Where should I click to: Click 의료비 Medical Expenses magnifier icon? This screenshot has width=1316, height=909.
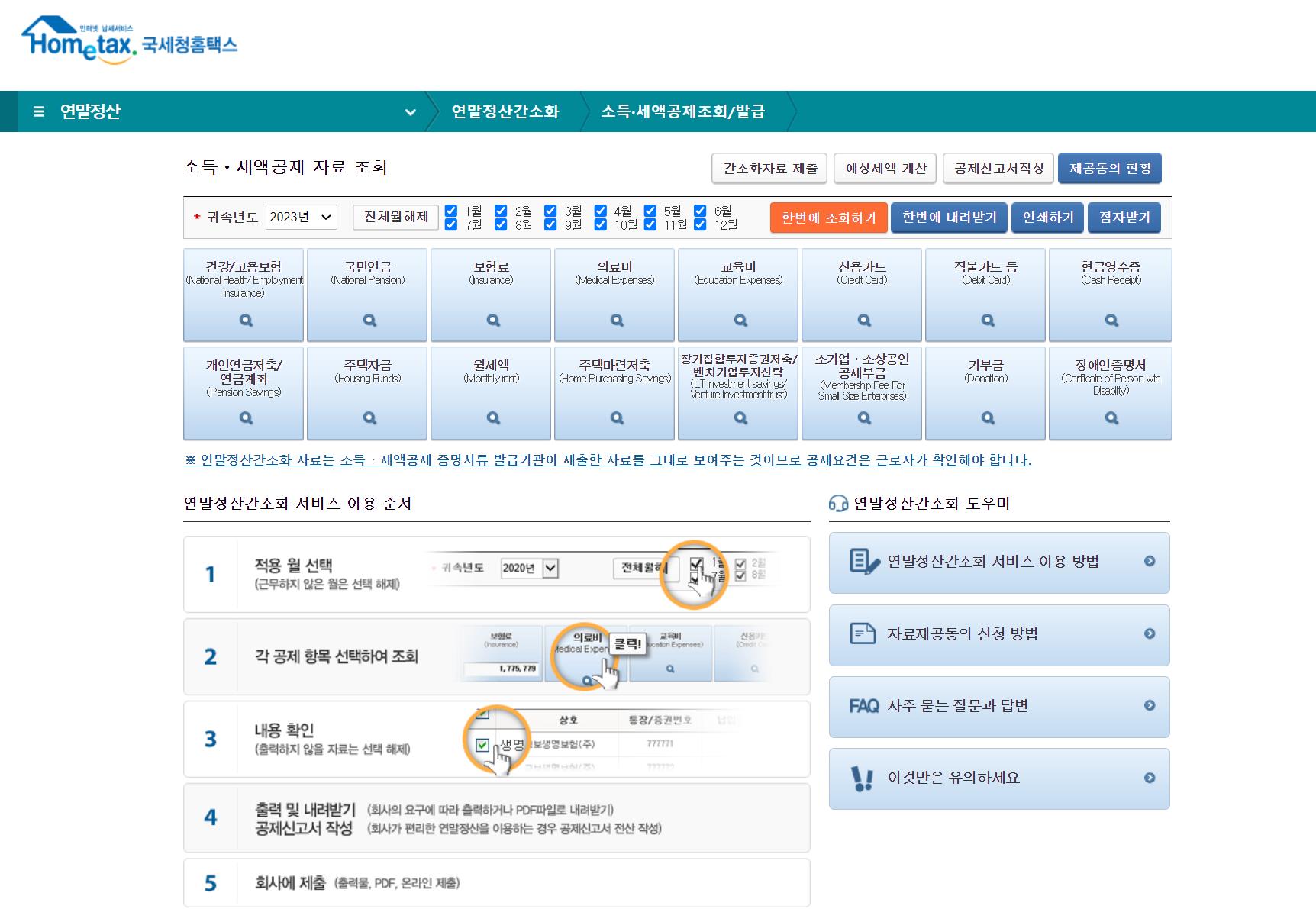coord(617,321)
